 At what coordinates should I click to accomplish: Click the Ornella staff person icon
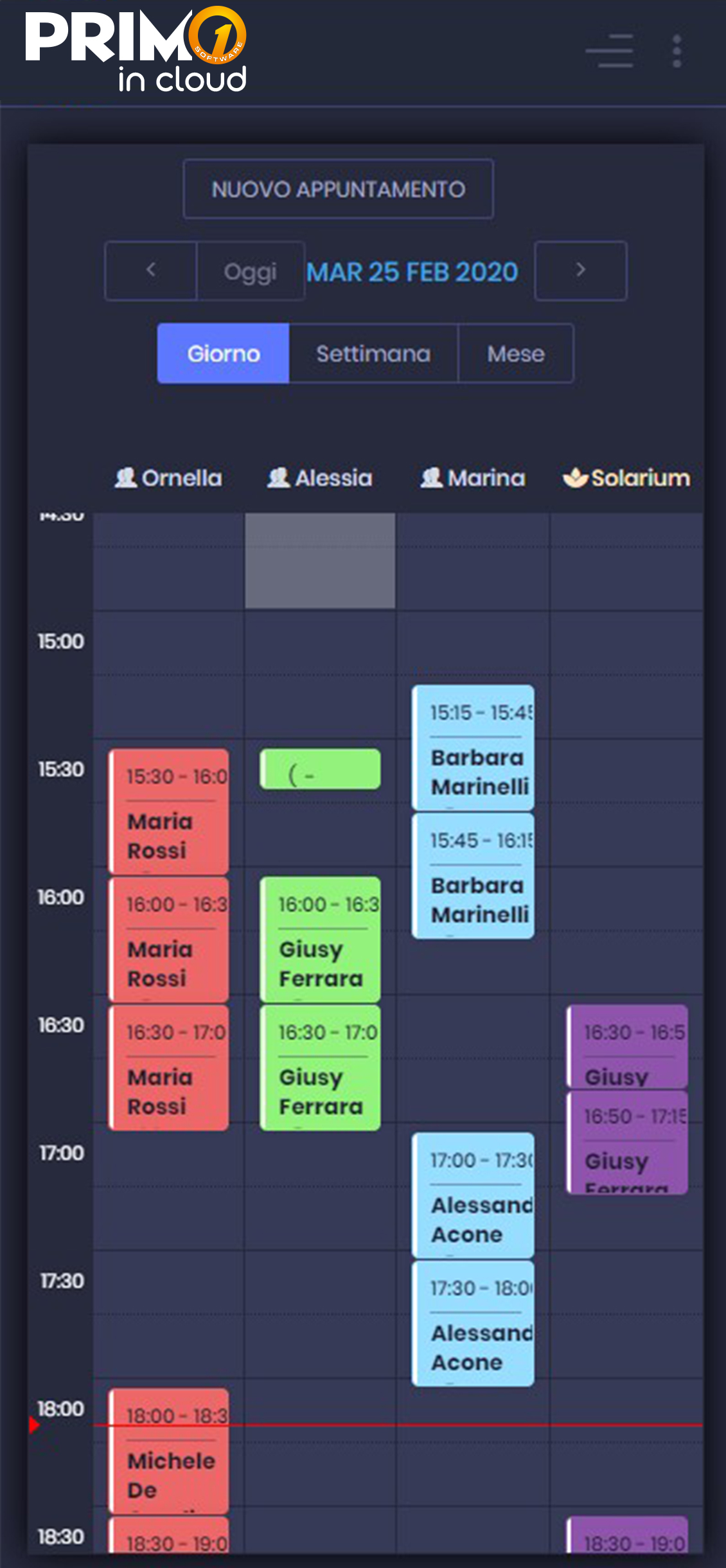(x=126, y=477)
